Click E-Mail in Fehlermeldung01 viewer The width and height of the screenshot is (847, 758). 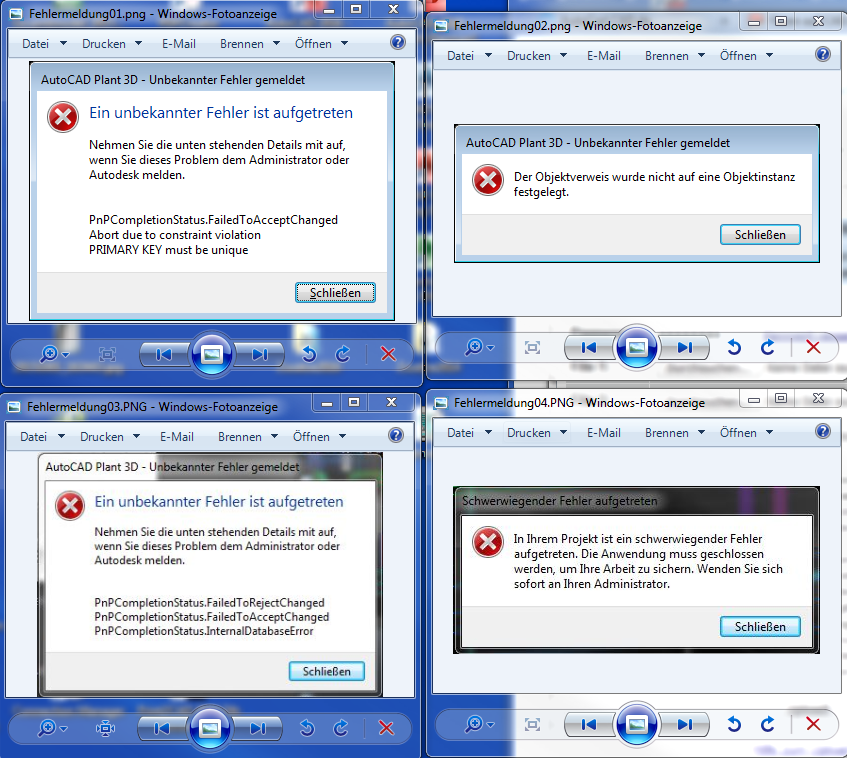pos(179,44)
